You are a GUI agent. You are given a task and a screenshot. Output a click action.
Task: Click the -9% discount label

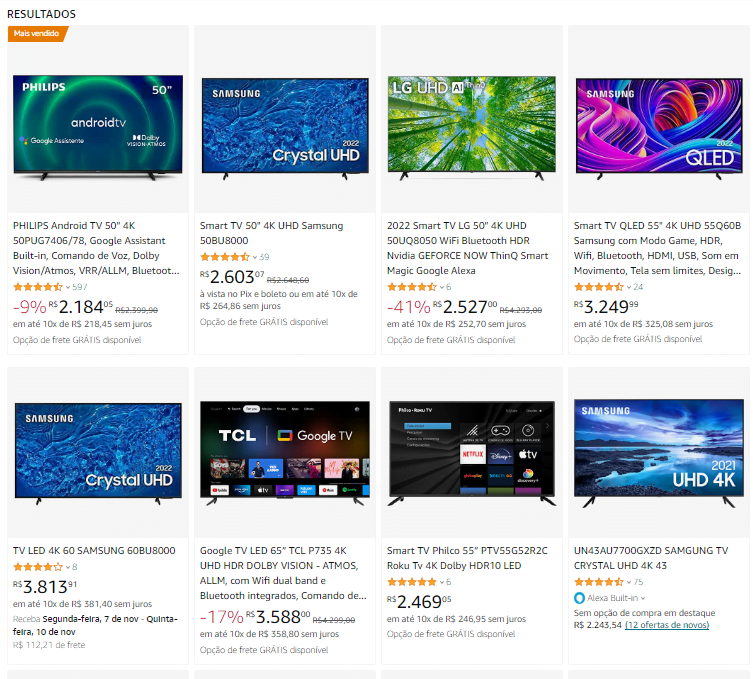tap(30, 307)
